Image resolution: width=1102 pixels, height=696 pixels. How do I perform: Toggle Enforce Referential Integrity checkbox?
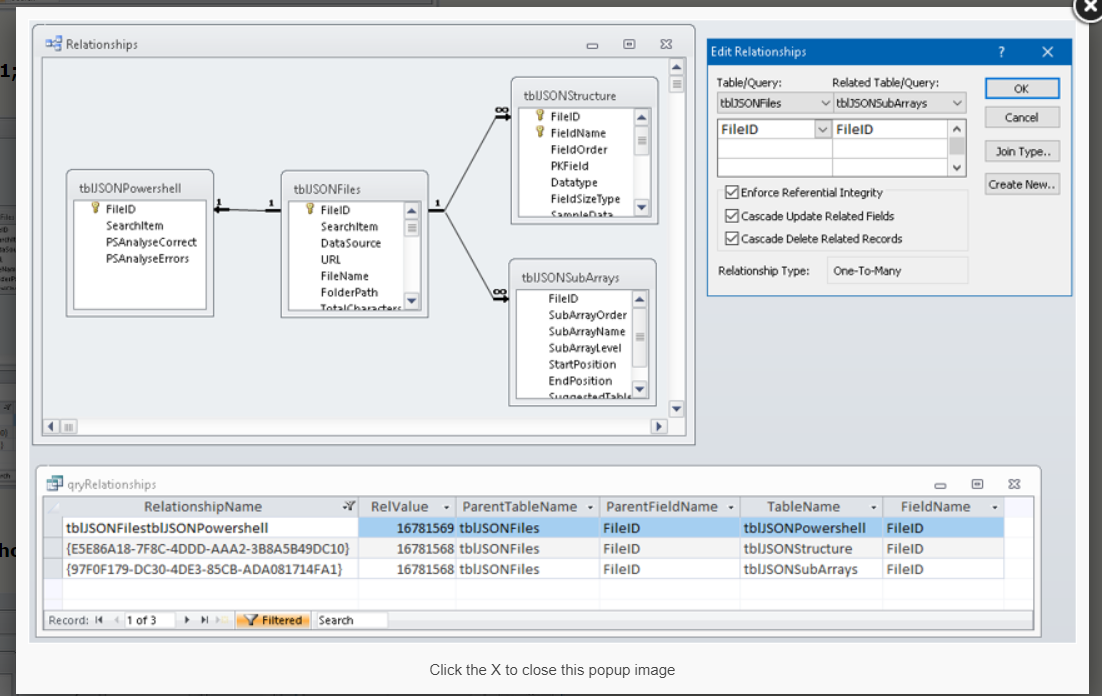coord(732,193)
